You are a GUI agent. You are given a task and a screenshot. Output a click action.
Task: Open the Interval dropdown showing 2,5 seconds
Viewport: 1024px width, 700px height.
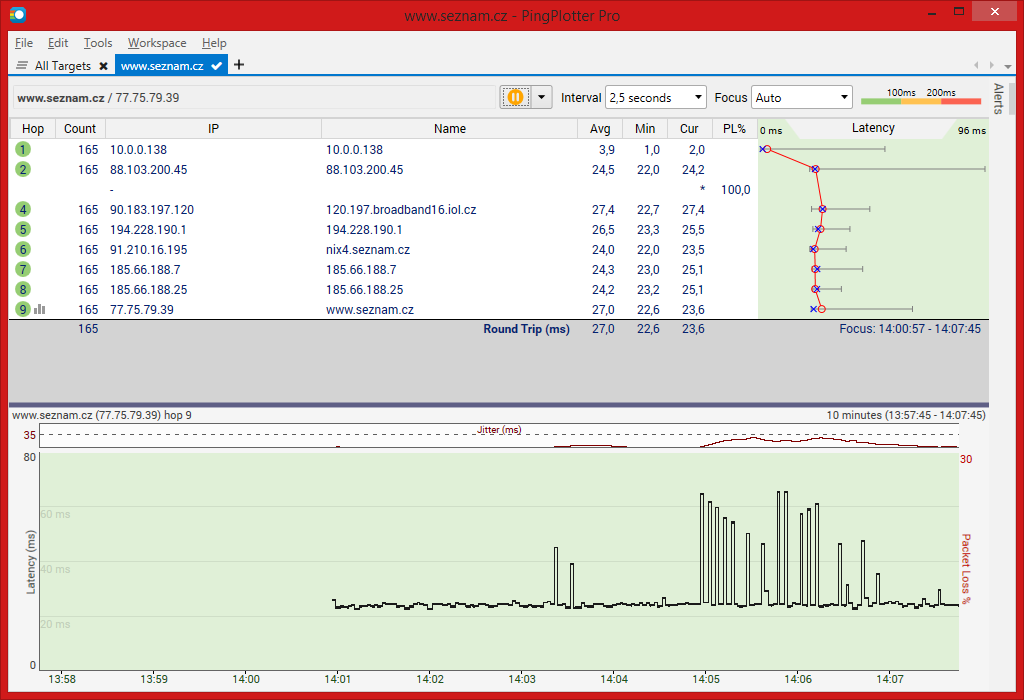655,98
